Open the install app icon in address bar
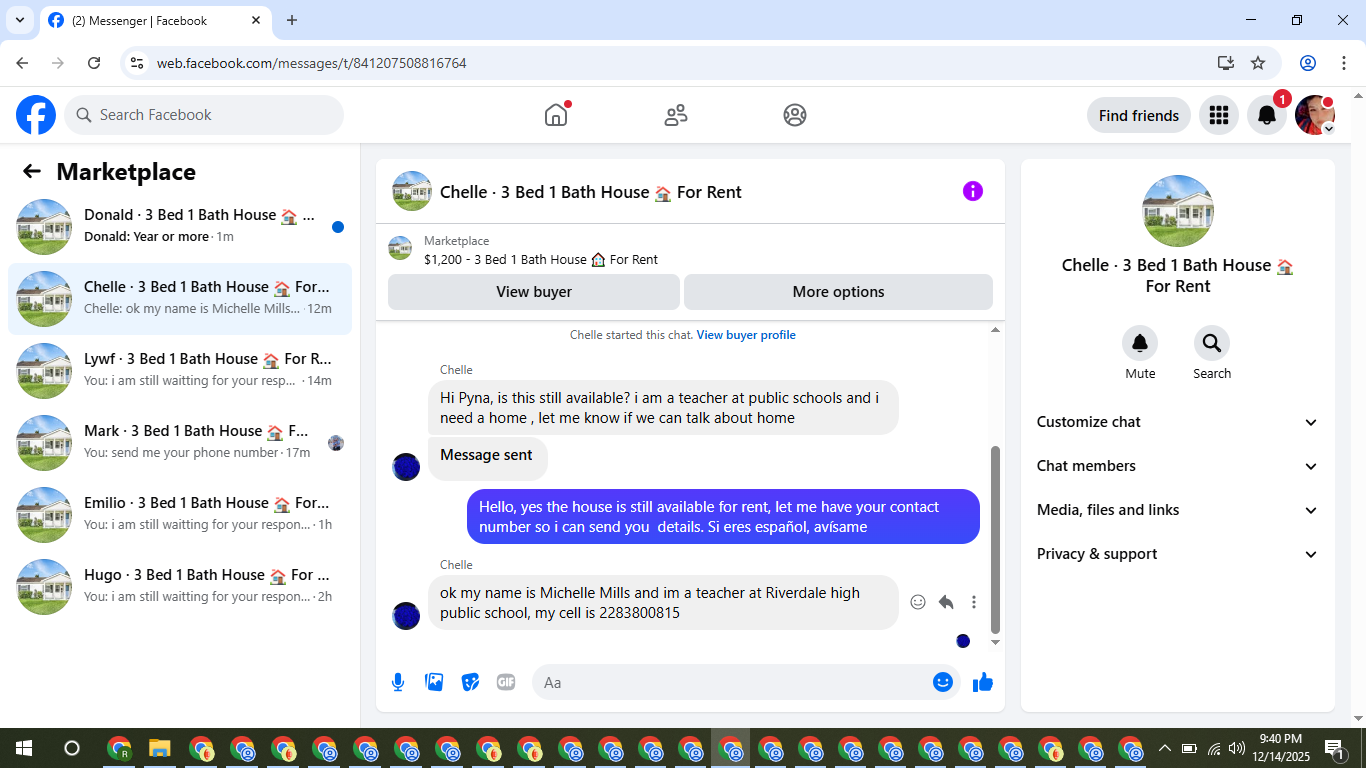This screenshot has width=1366, height=768. point(1226,63)
